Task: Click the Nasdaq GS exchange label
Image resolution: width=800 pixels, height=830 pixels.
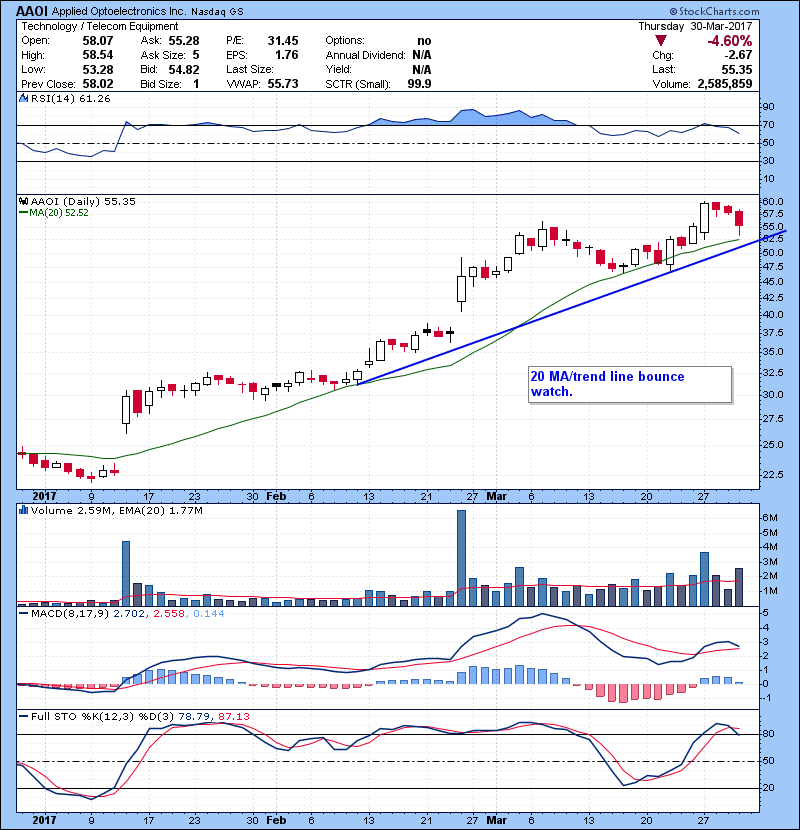Action: (217, 12)
